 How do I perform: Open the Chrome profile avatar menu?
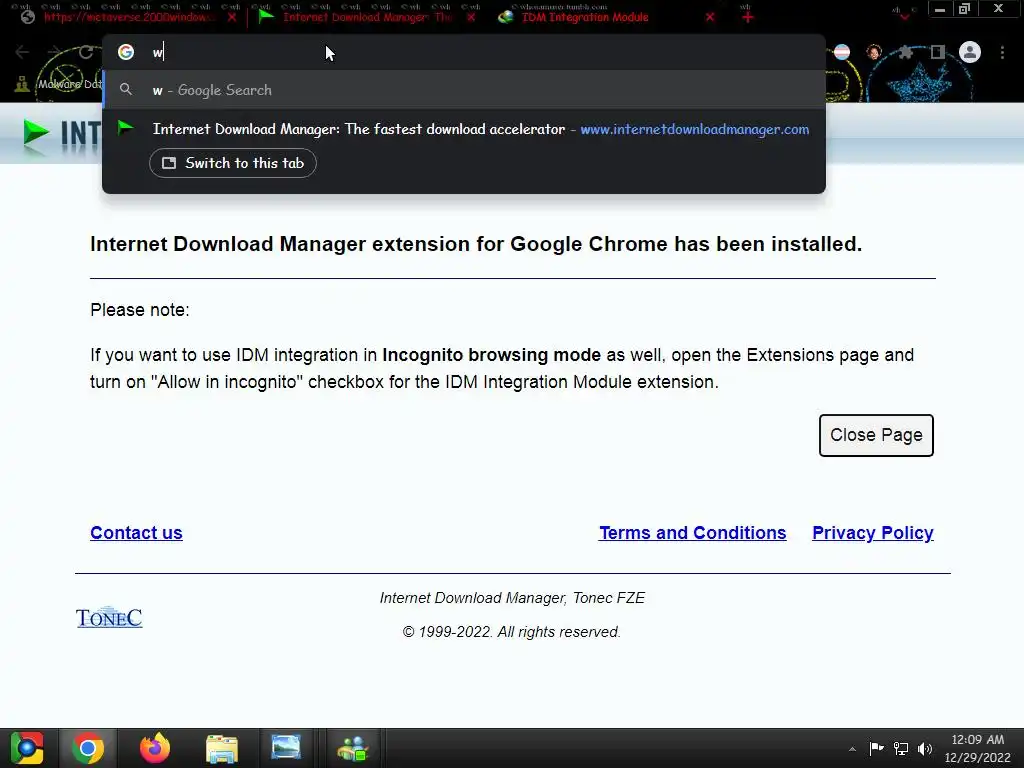970,52
